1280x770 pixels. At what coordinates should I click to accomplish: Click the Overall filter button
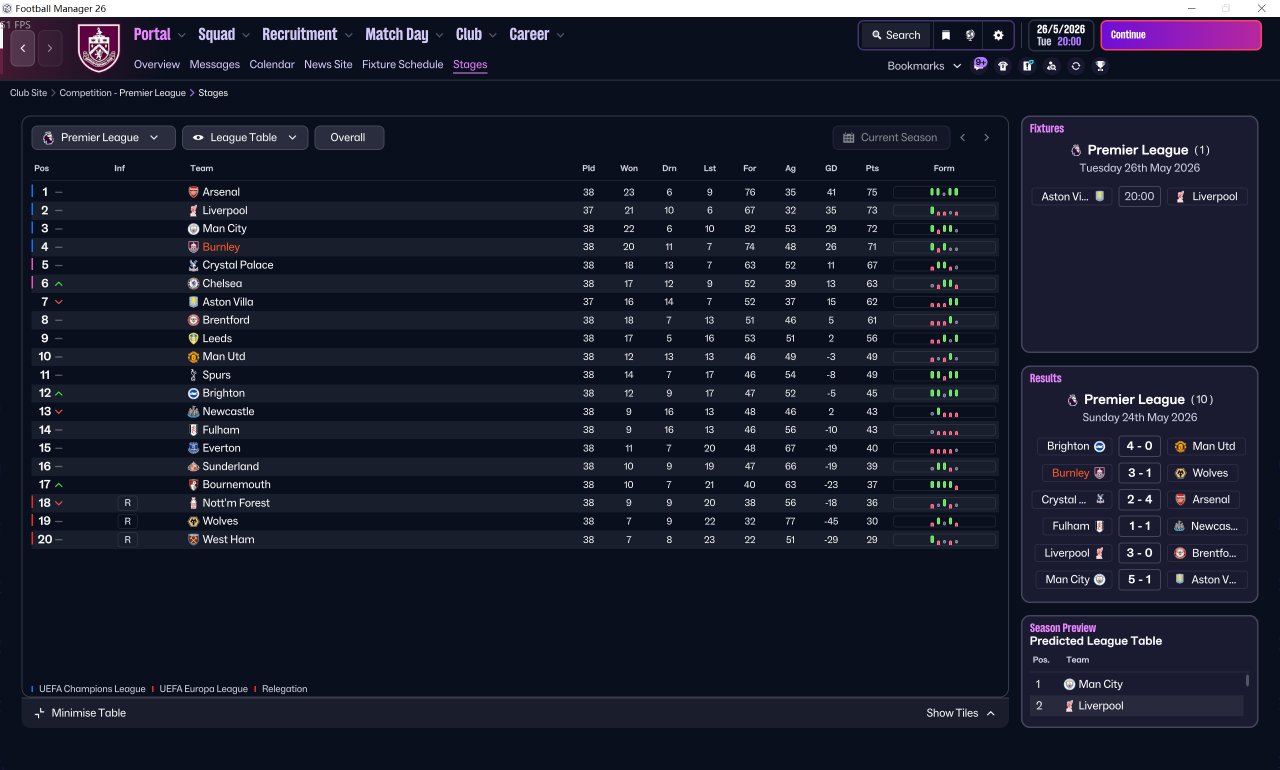click(x=349, y=138)
